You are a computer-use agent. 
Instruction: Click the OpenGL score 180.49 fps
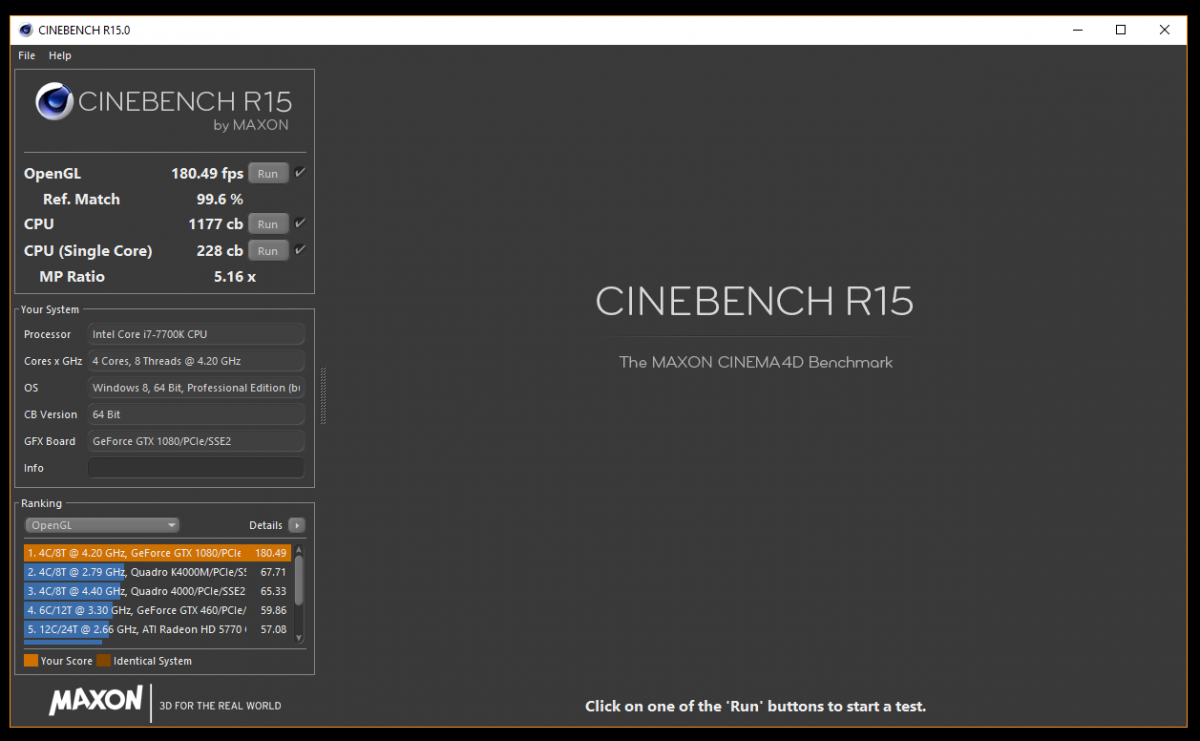click(x=207, y=173)
